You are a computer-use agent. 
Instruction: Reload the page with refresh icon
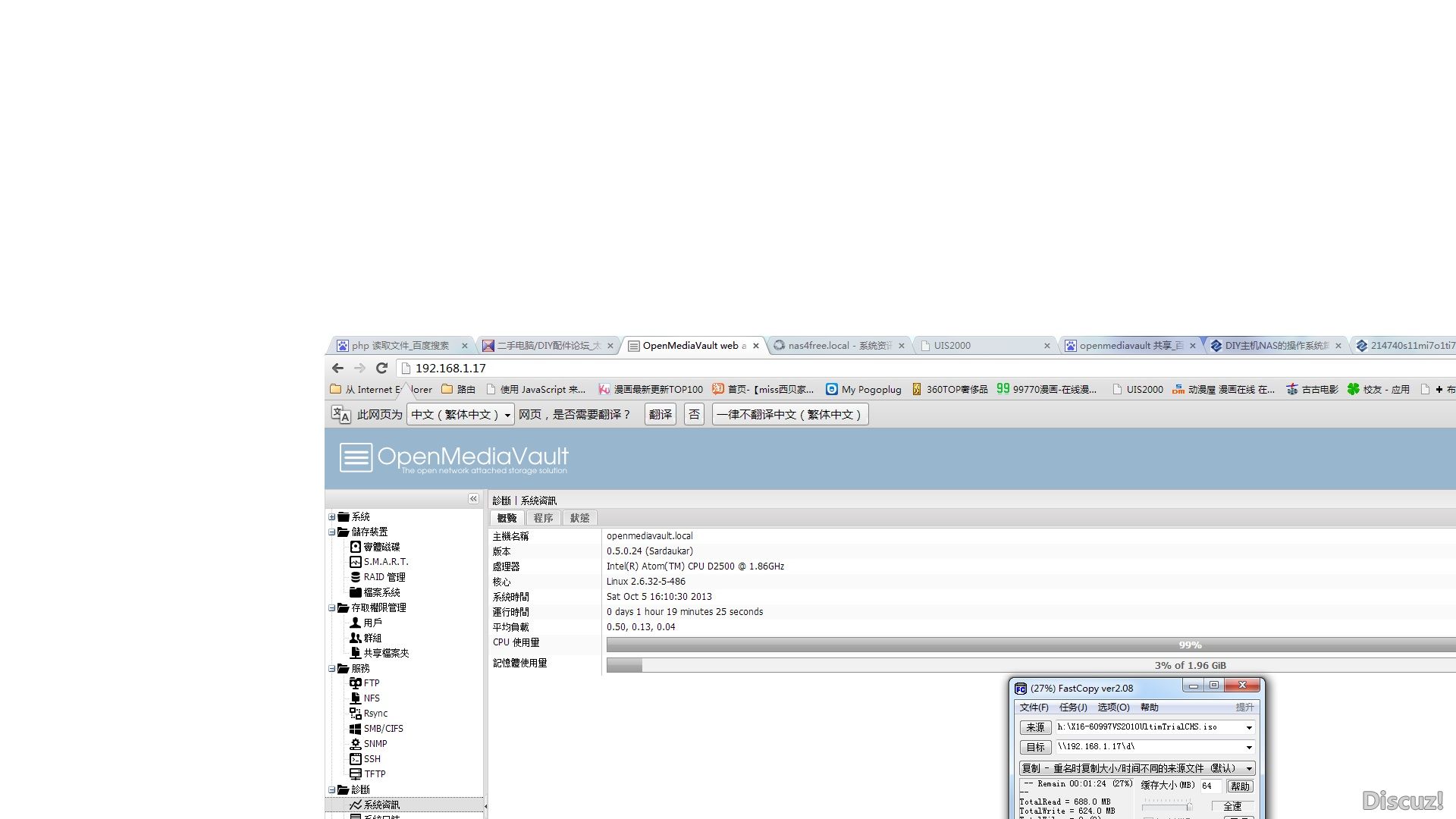(x=381, y=369)
